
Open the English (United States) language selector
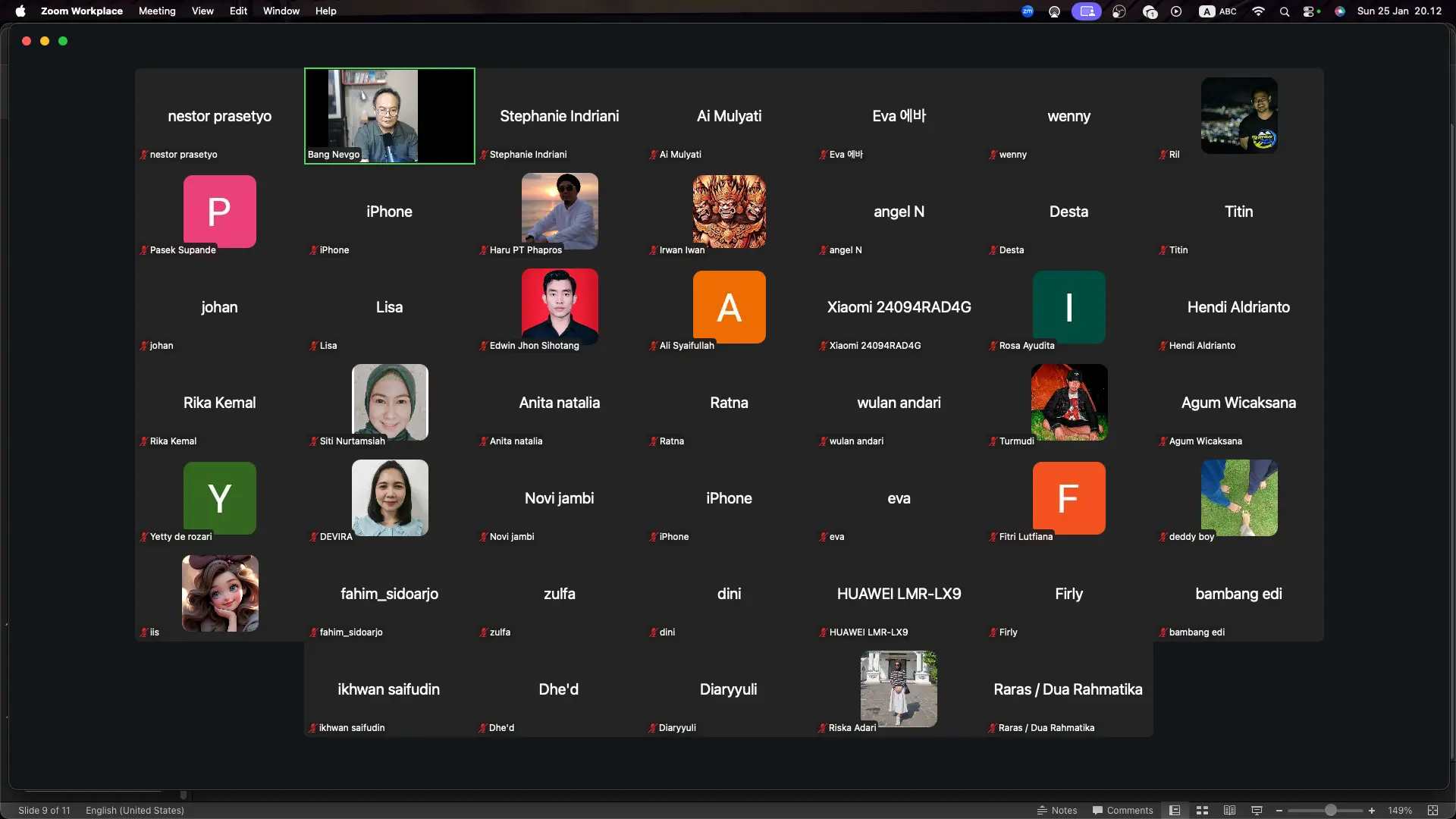coord(135,810)
